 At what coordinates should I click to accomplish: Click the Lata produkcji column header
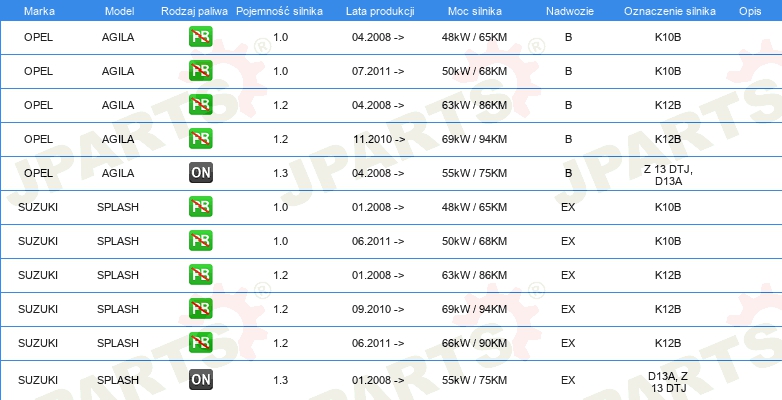pyautogui.click(x=380, y=11)
